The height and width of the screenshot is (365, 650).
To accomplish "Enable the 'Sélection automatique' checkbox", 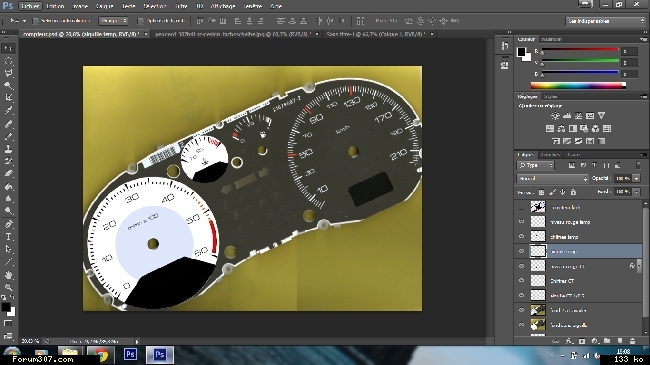I will [36, 21].
